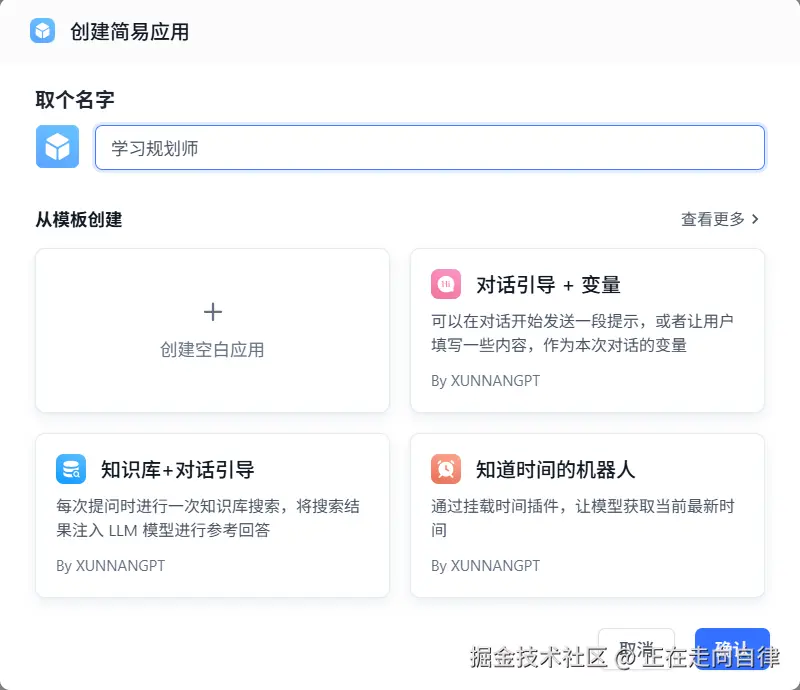Open the 查看更多 templates link
The height and width of the screenshot is (690, 800).
tap(713, 219)
